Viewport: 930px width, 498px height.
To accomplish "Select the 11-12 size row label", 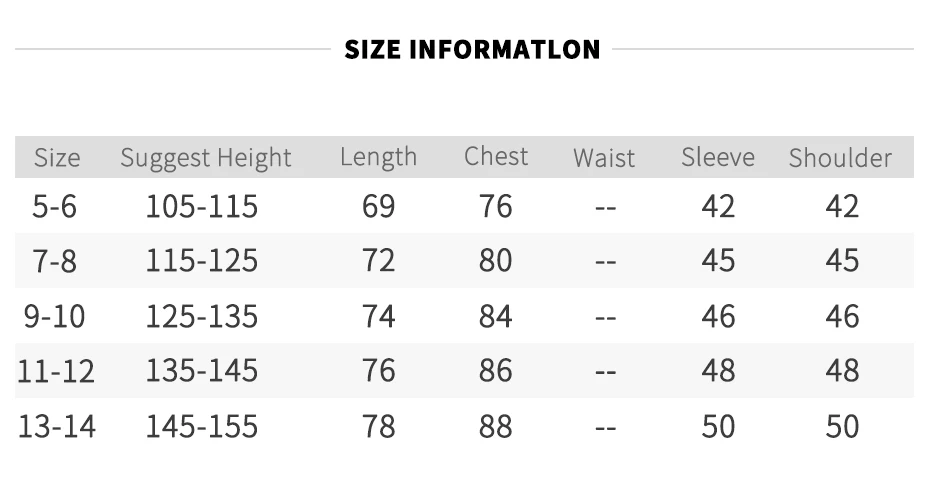I will (x=56, y=371).
